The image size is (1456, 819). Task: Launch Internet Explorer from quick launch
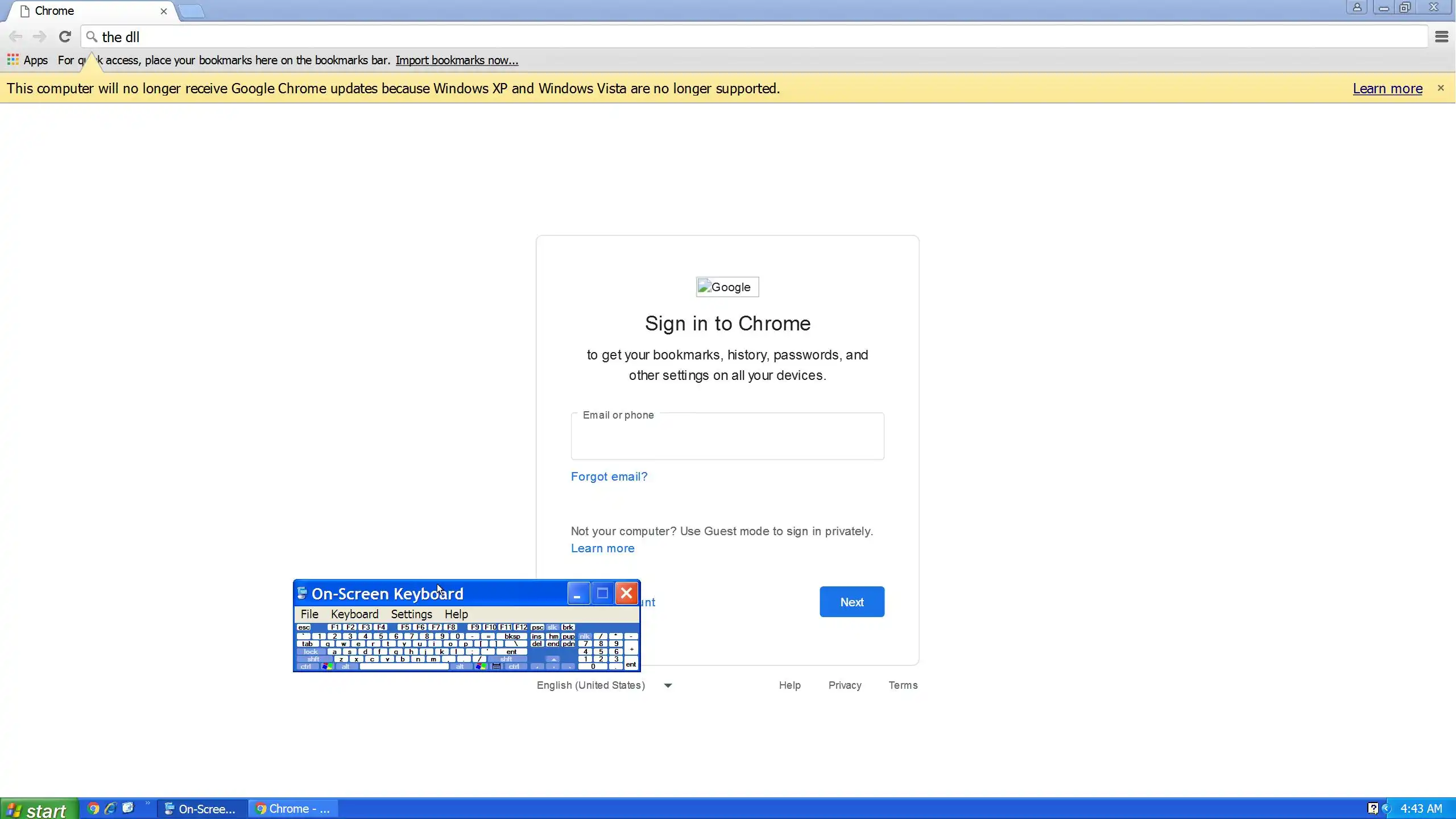pyautogui.click(x=110, y=808)
